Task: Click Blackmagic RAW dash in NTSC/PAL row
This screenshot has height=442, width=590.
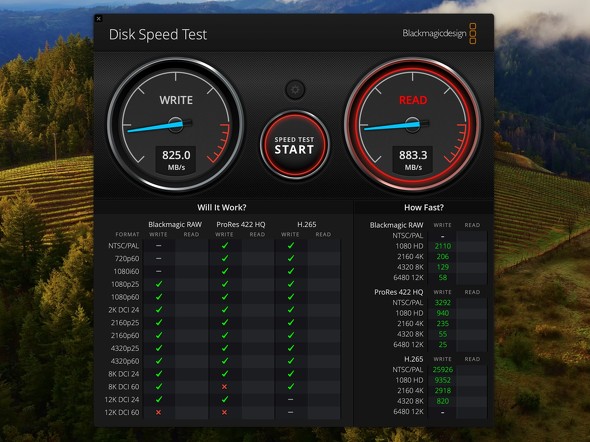Action: pos(159,246)
